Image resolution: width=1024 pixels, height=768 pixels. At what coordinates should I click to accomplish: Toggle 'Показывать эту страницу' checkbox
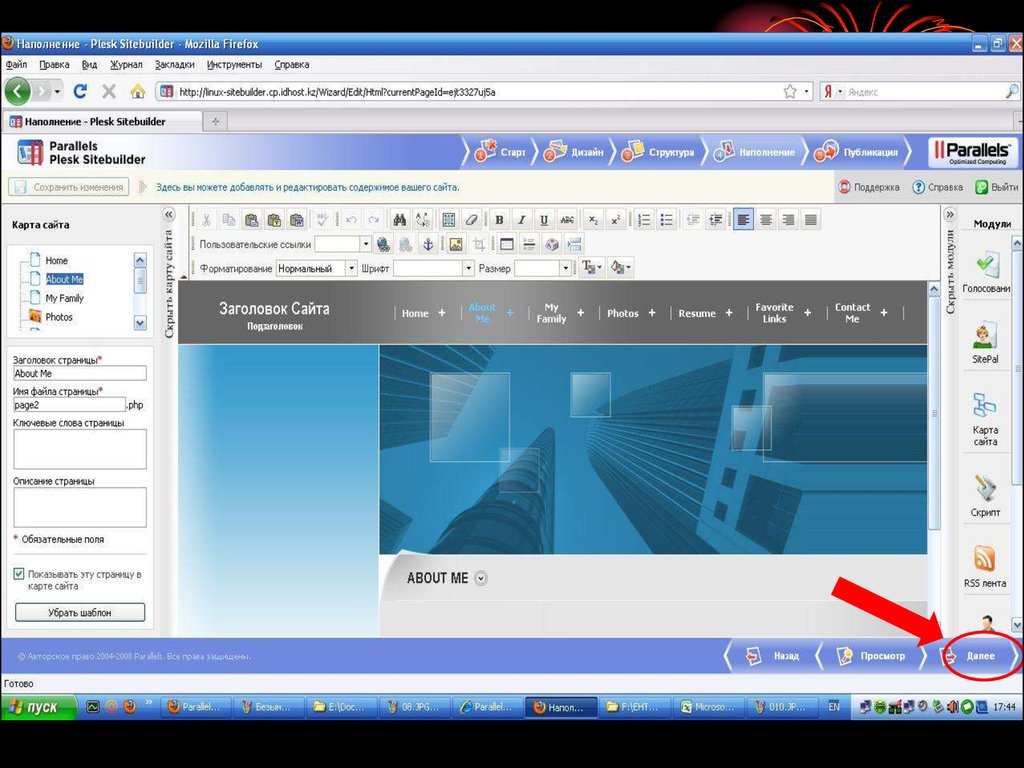(x=19, y=574)
